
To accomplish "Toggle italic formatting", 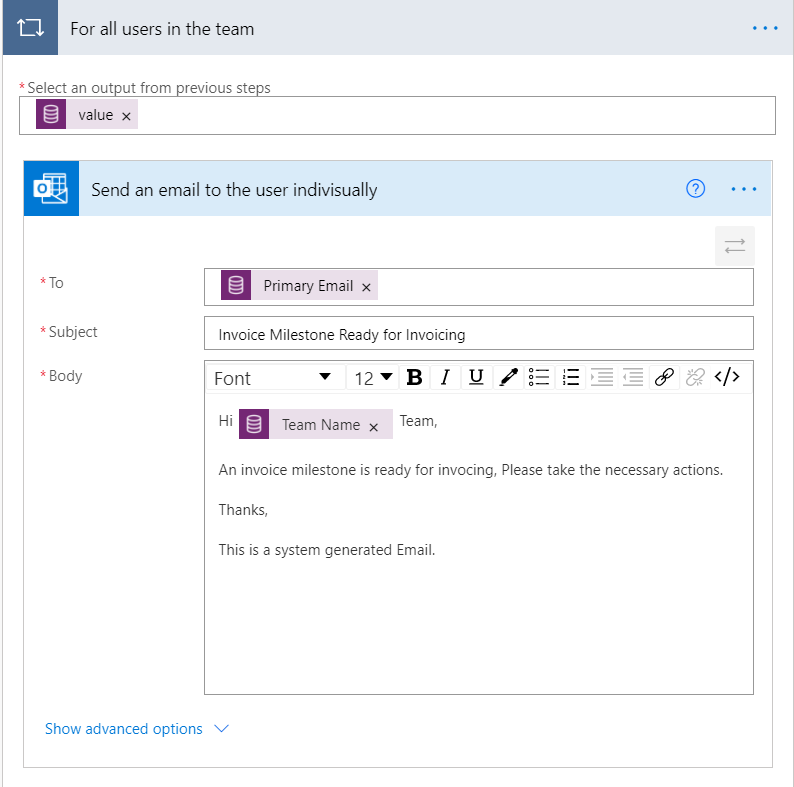I will pos(445,377).
